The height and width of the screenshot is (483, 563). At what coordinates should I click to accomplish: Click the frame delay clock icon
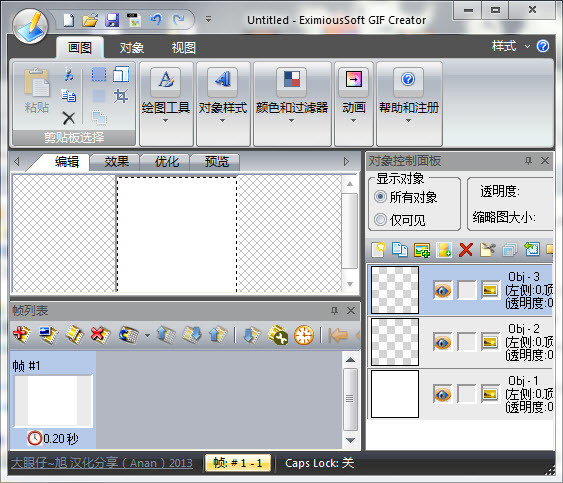click(304, 335)
